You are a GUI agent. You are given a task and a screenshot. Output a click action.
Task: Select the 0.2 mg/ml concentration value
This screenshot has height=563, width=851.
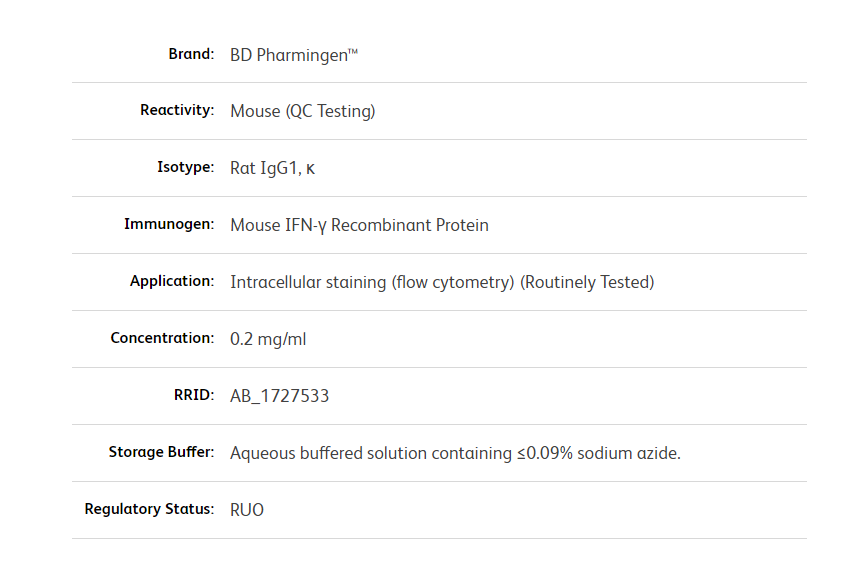click(268, 339)
